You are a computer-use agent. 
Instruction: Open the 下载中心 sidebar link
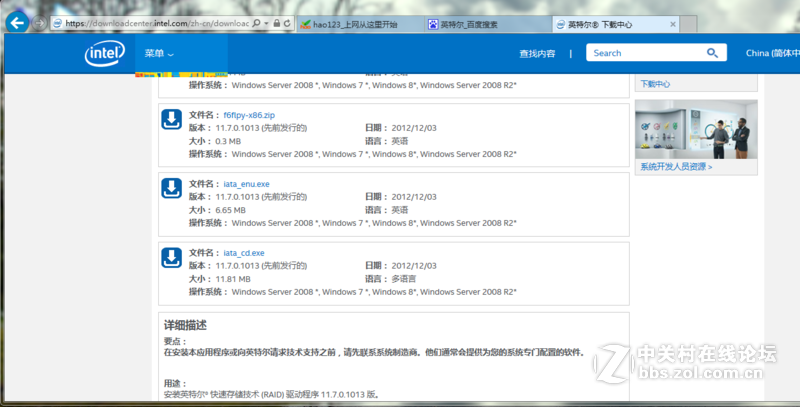click(655, 84)
